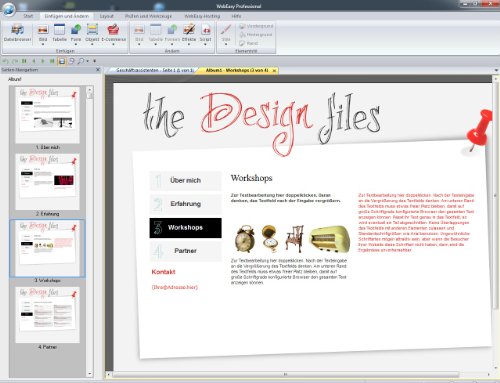Click the Partner navigation button on the page

click(185, 251)
